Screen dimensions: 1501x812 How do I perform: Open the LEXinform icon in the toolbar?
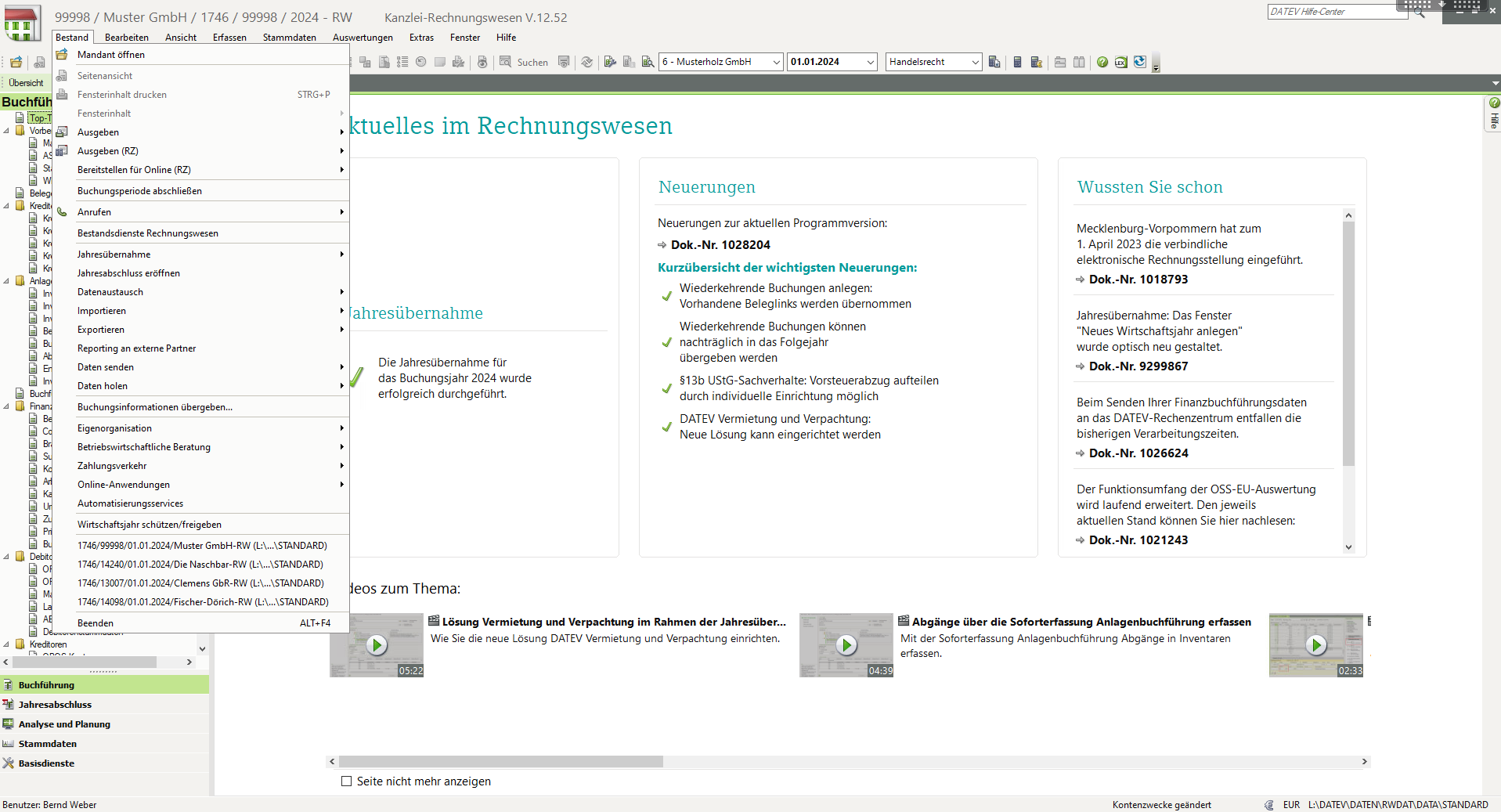pyautogui.click(x=1121, y=62)
